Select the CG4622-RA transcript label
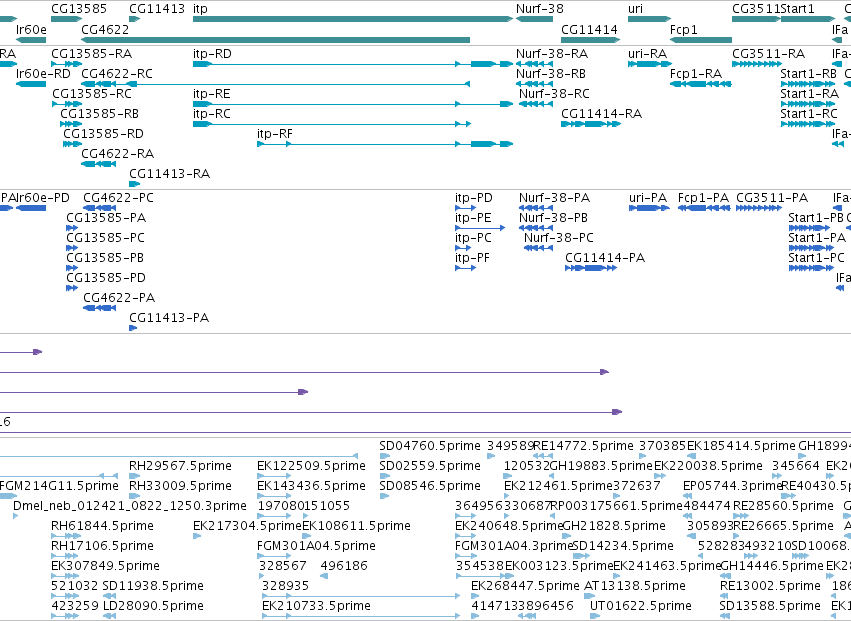This screenshot has width=851, height=621. [x=118, y=154]
